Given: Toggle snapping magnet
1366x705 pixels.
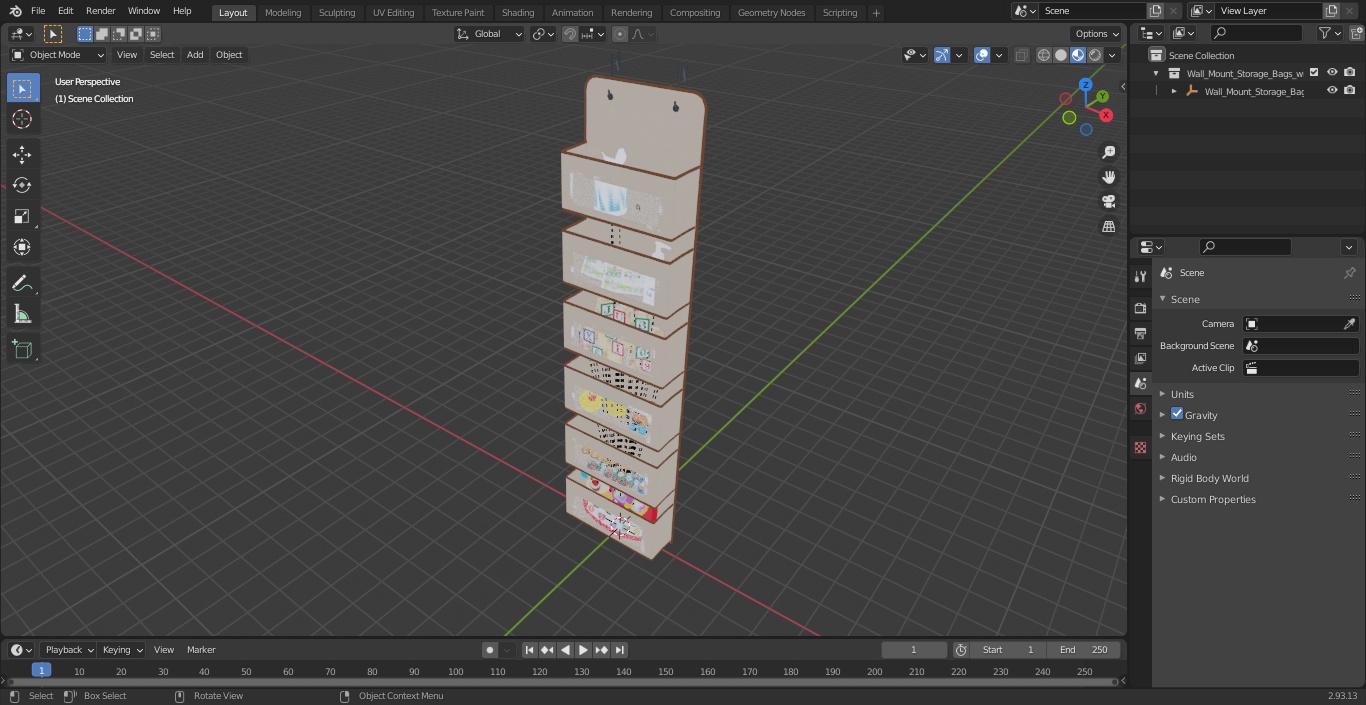Looking at the screenshot, I should [570, 34].
